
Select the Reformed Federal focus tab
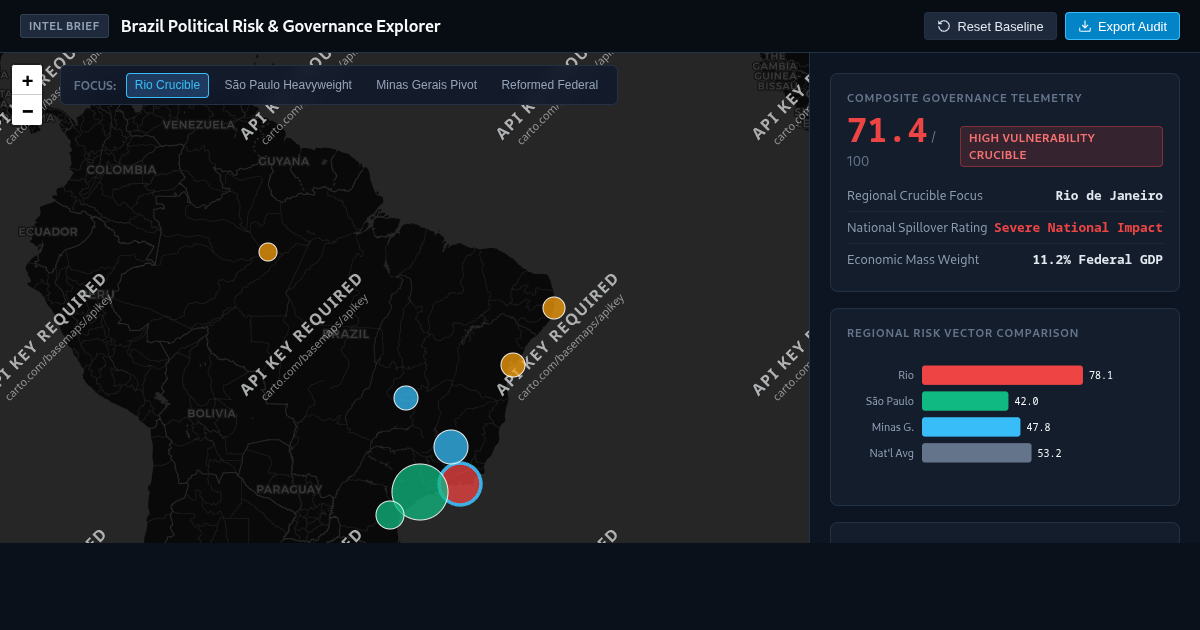pyautogui.click(x=550, y=85)
